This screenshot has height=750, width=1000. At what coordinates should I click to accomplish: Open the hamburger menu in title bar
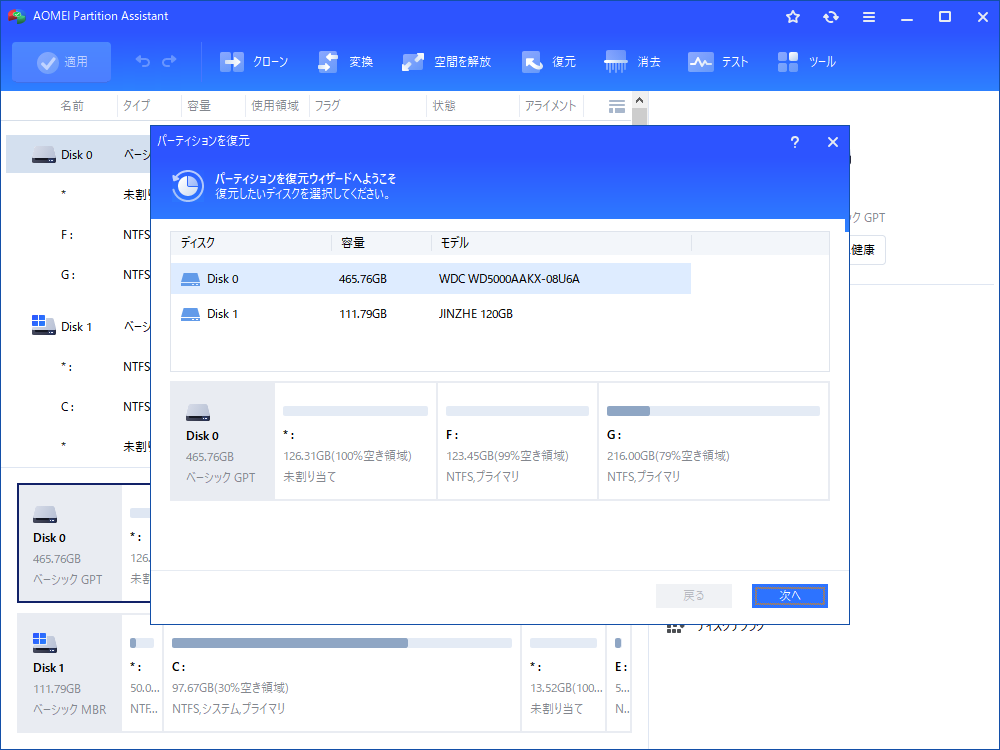point(869,17)
